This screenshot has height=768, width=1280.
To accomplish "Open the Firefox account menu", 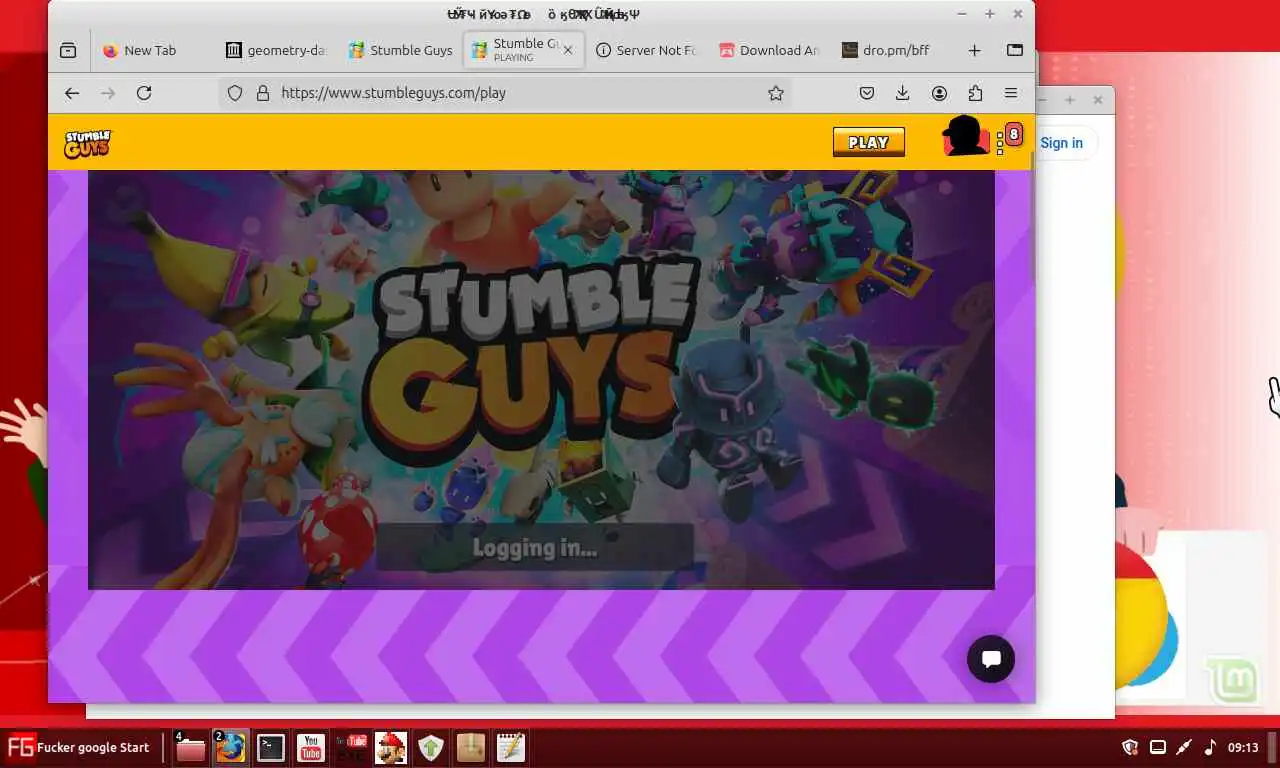I will pyautogui.click(x=939, y=93).
